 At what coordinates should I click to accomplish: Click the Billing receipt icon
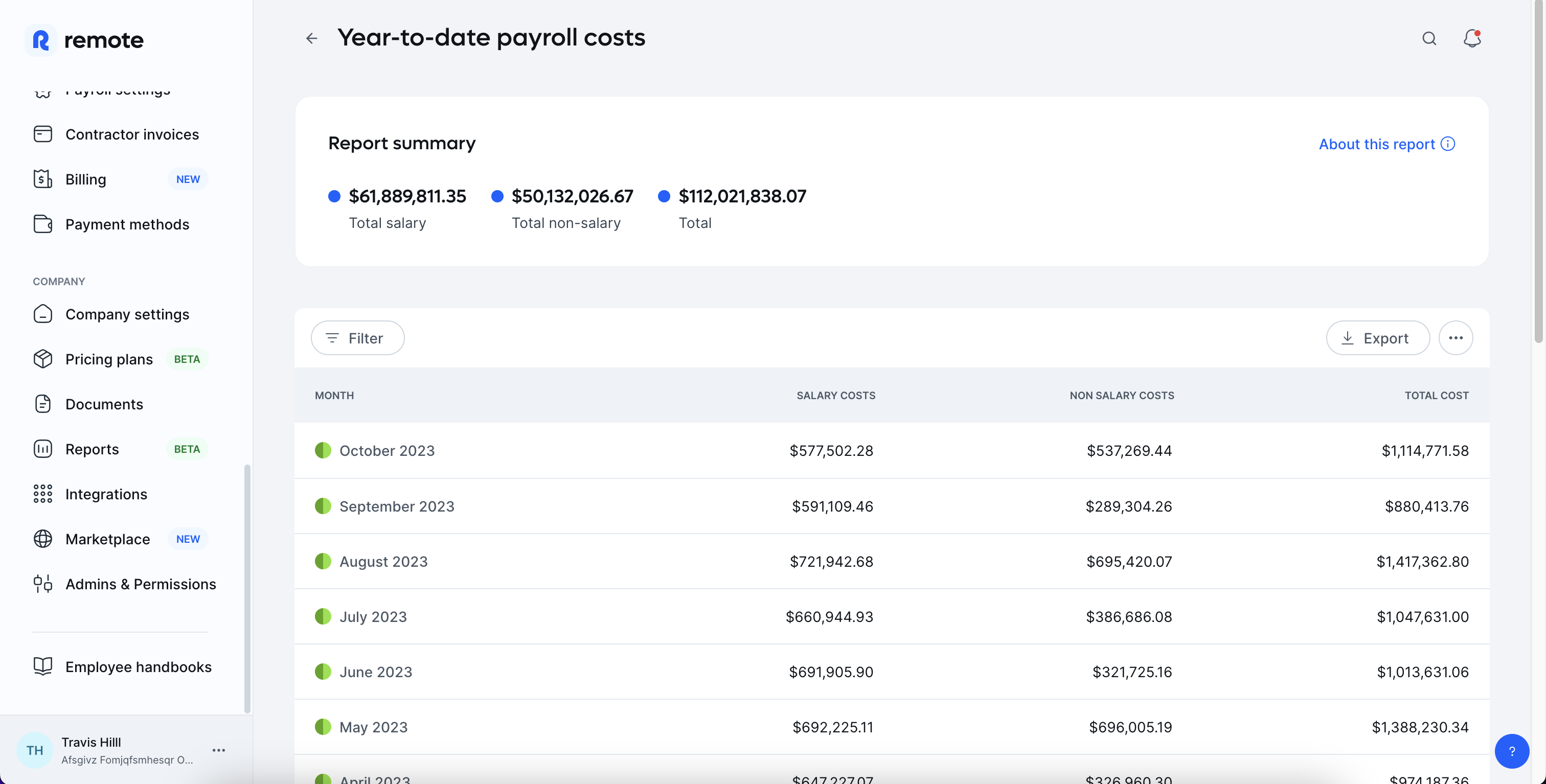[x=42, y=179]
